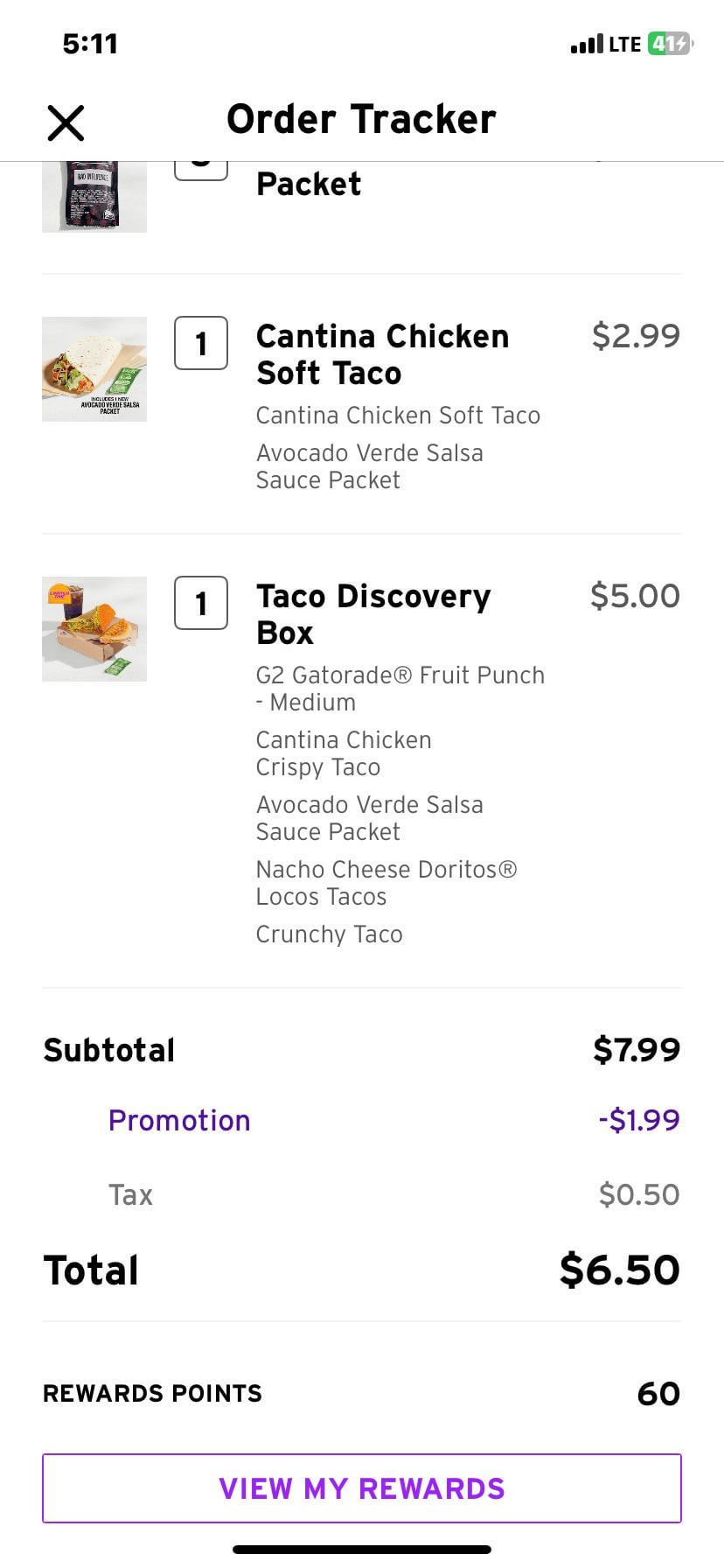The image size is (724, 1568).
Task: Tap the home indicator bar at bottom
Action: 362,1550
